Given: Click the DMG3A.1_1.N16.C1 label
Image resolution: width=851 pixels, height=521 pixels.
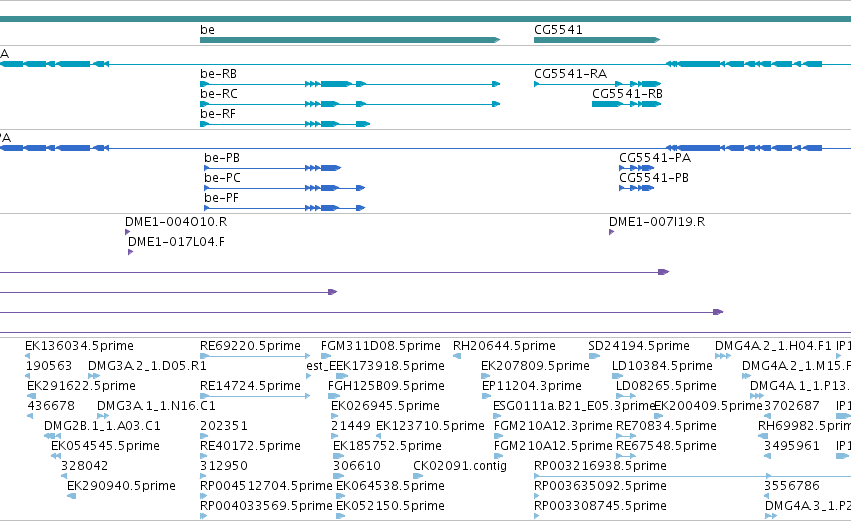Looking at the screenshot, I should (x=156, y=406).
